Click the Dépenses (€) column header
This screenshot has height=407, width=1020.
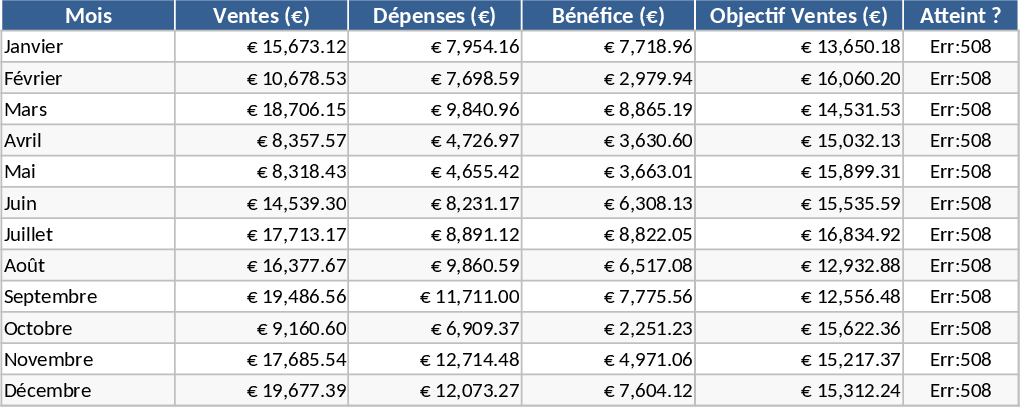click(435, 16)
